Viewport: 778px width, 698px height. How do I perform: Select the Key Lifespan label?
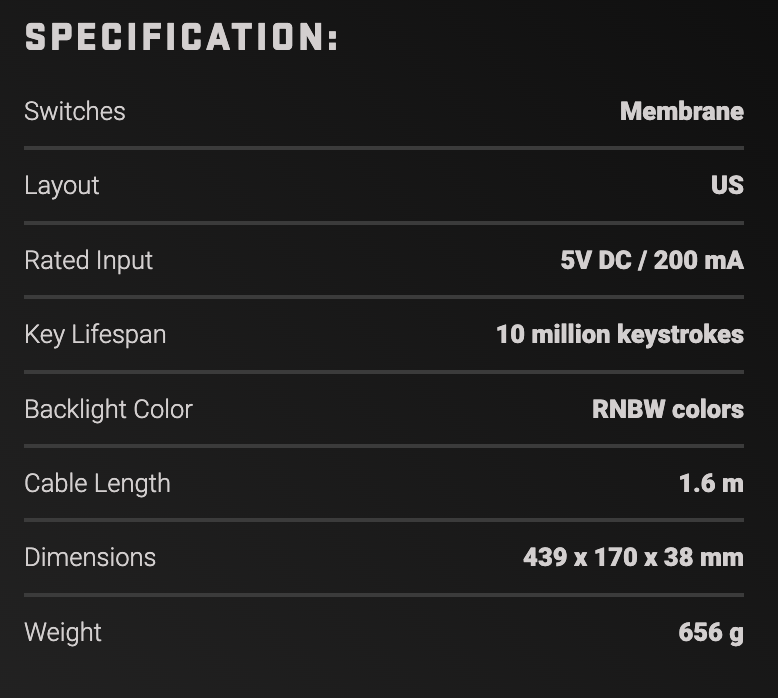(x=95, y=334)
